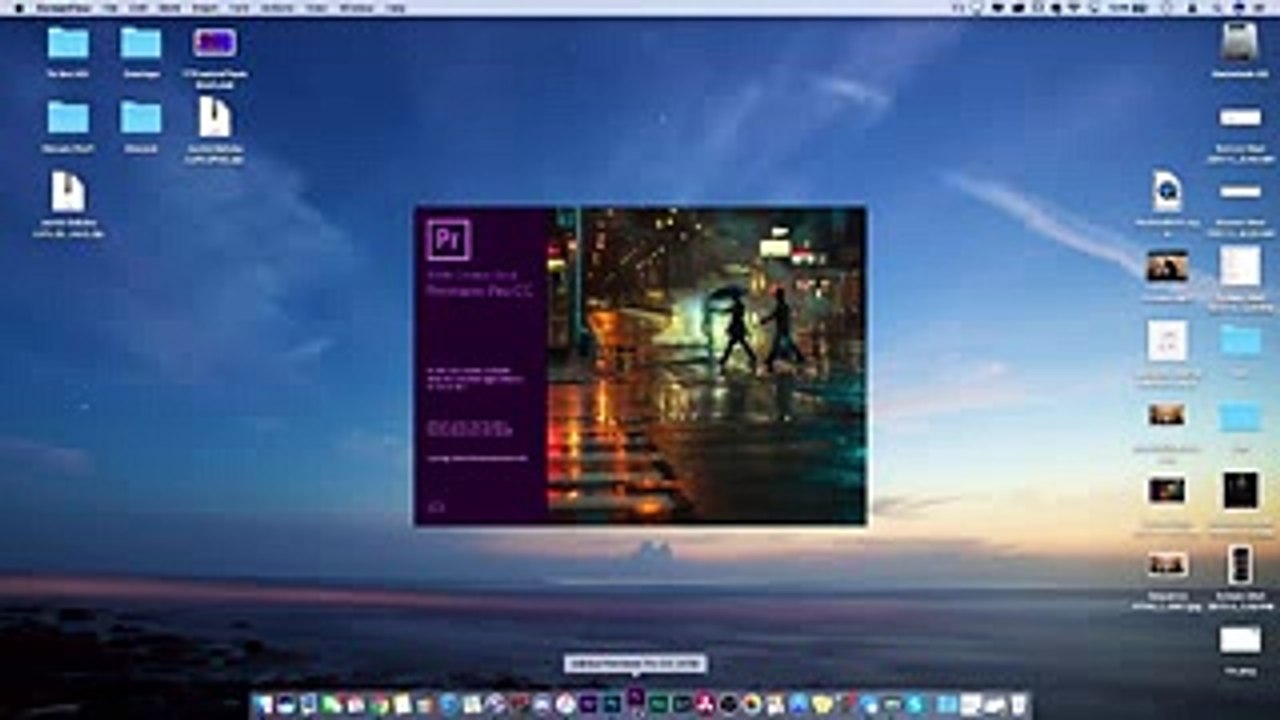Open the Insert menu
1280x720 pixels.
205,8
